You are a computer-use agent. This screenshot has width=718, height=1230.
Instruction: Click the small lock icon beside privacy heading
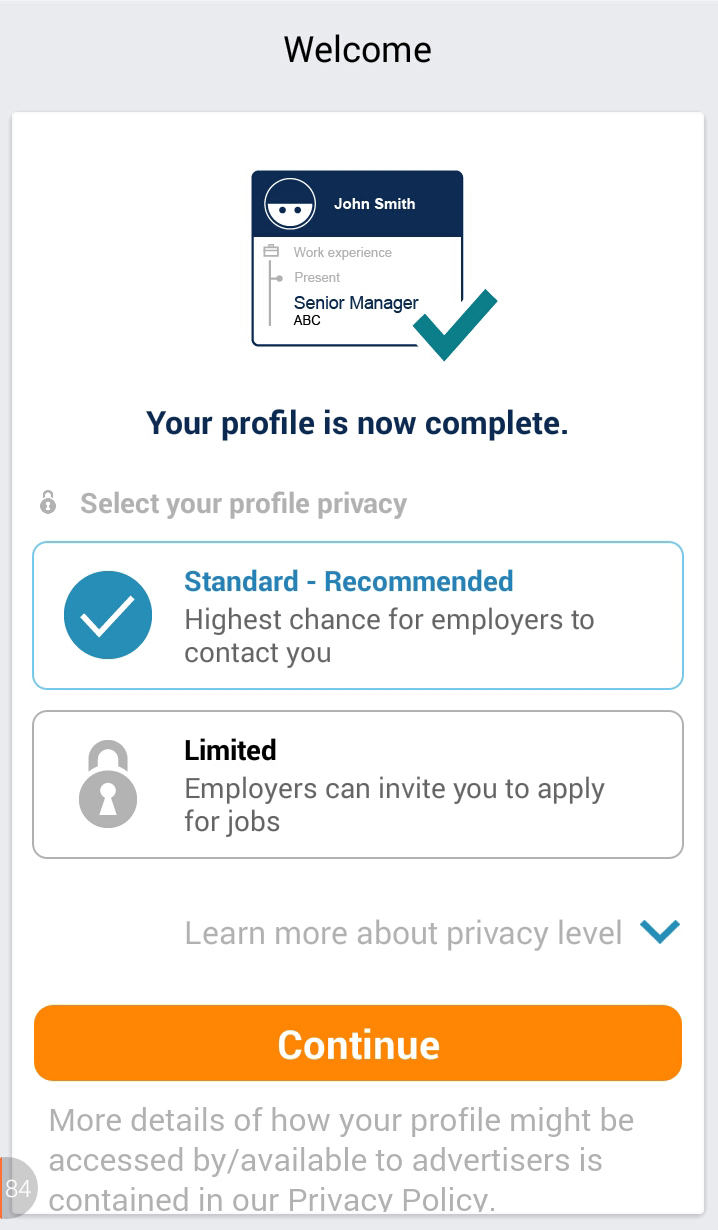(x=48, y=502)
